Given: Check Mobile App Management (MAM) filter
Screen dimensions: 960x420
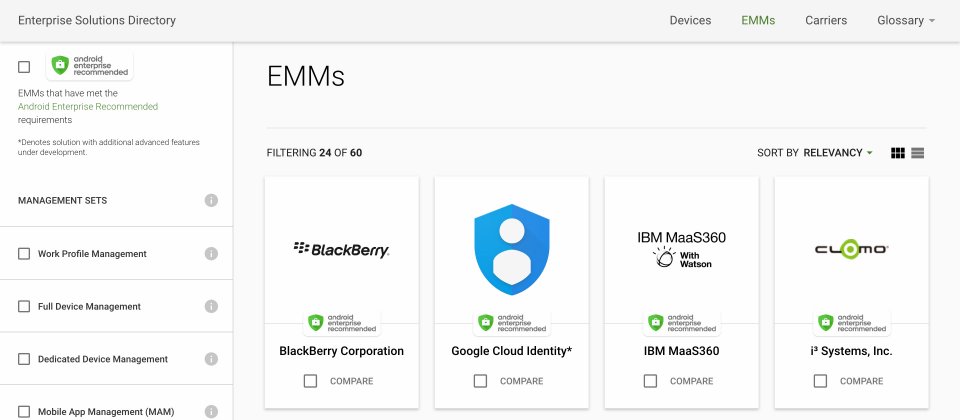Looking at the screenshot, I should tap(24, 411).
